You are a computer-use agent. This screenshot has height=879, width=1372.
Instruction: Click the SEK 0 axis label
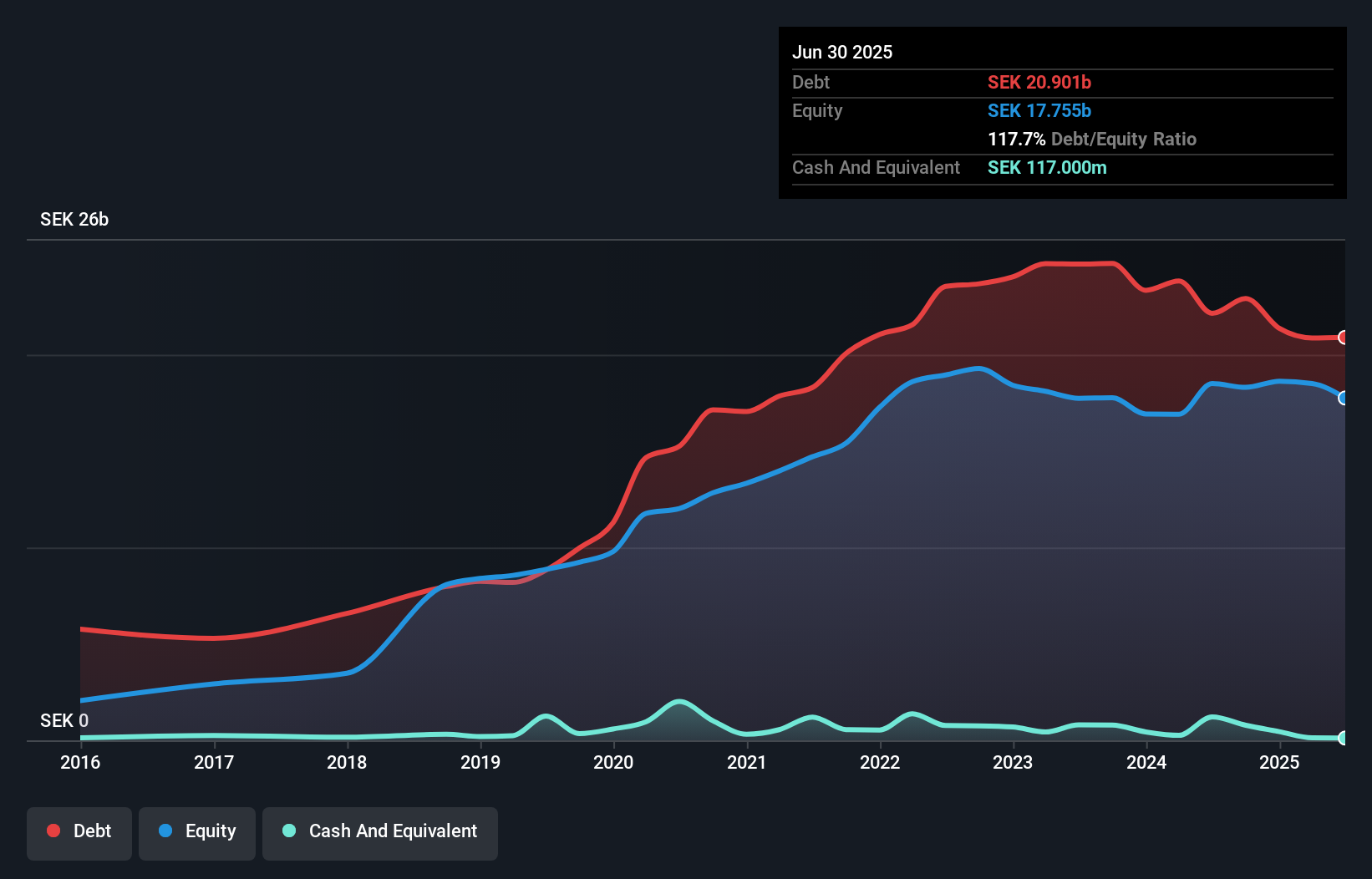(64, 720)
